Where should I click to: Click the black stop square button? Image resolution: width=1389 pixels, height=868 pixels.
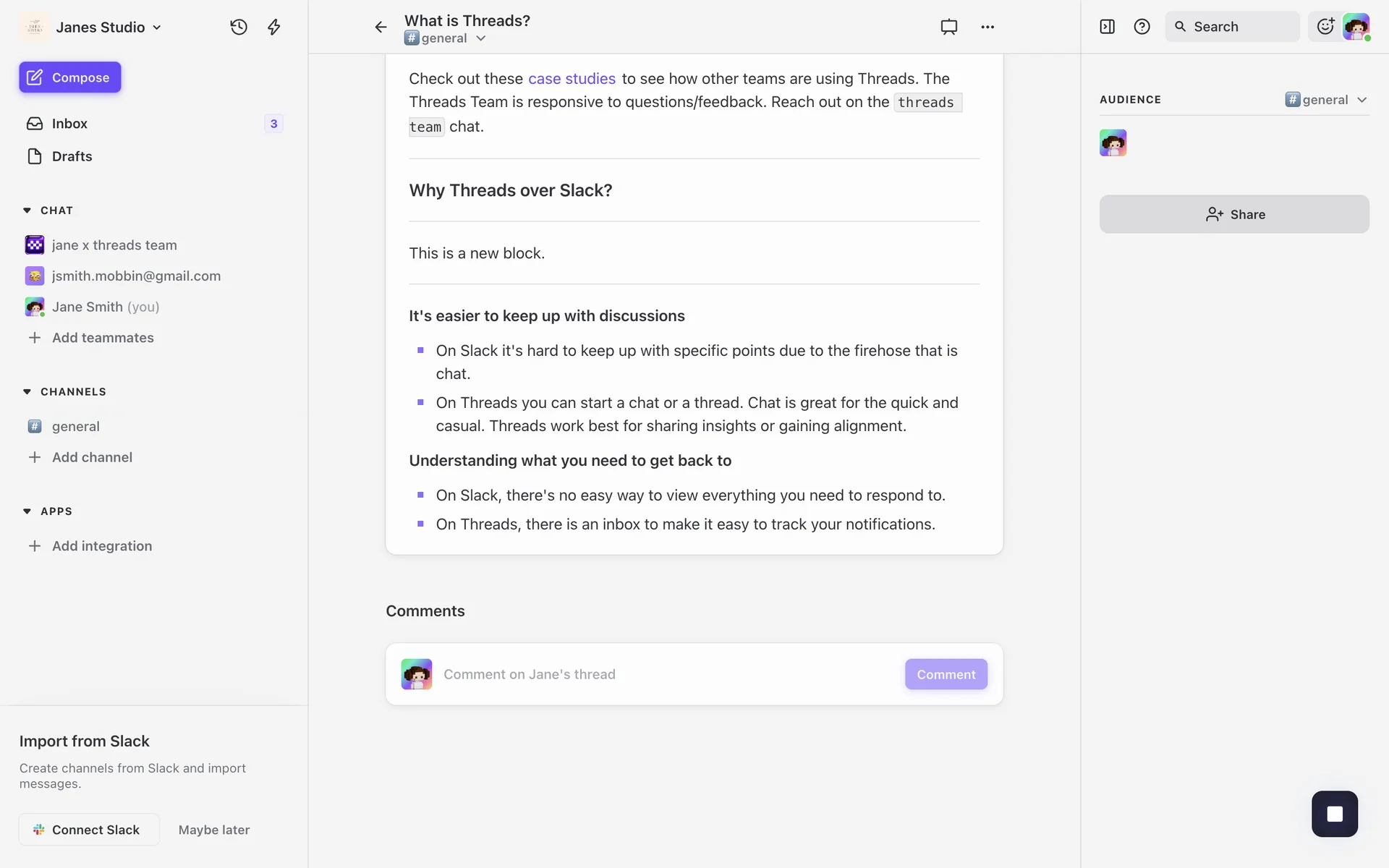[1334, 814]
